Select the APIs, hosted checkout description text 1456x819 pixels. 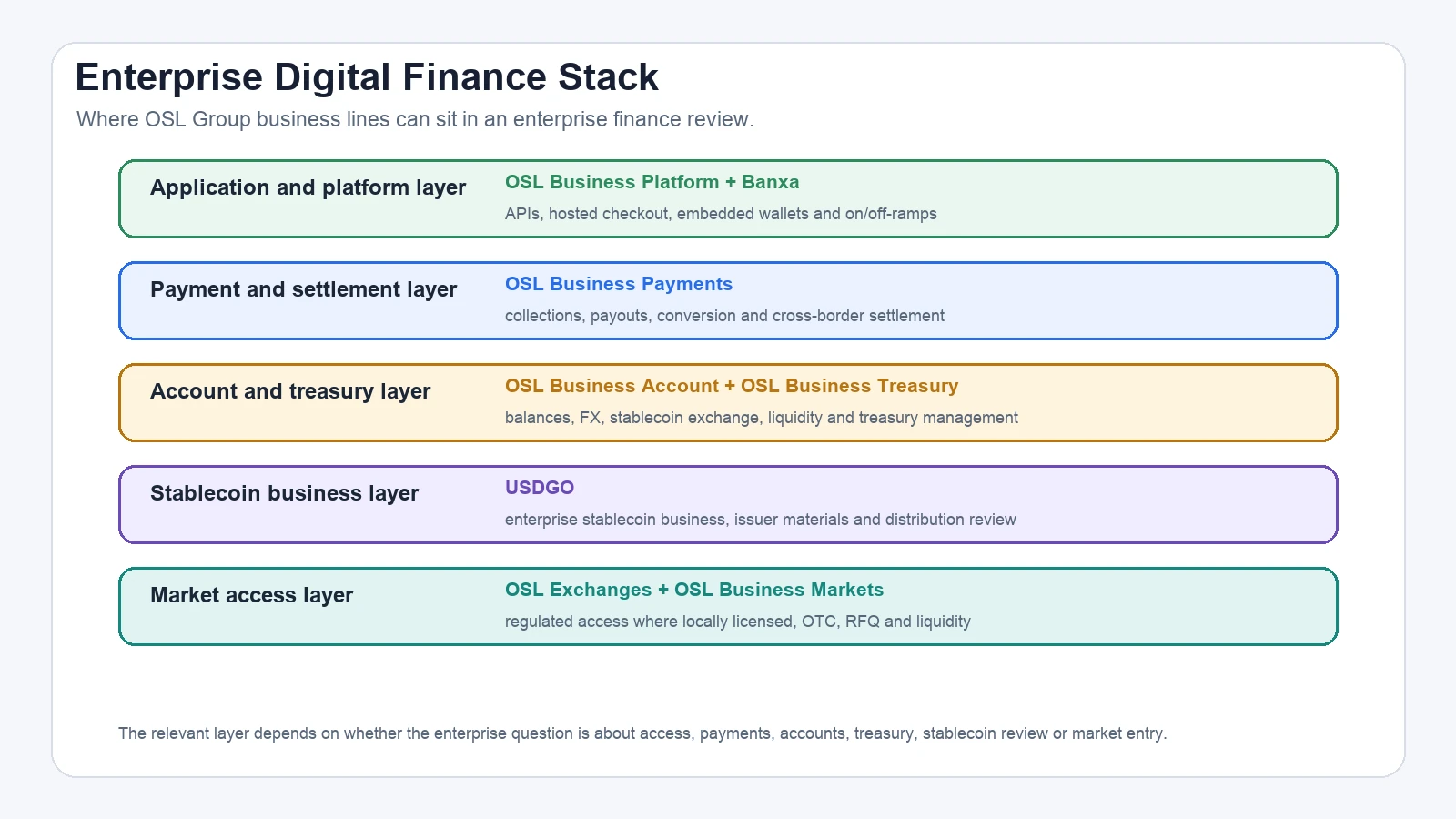pyautogui.click(x=721, y=214)
